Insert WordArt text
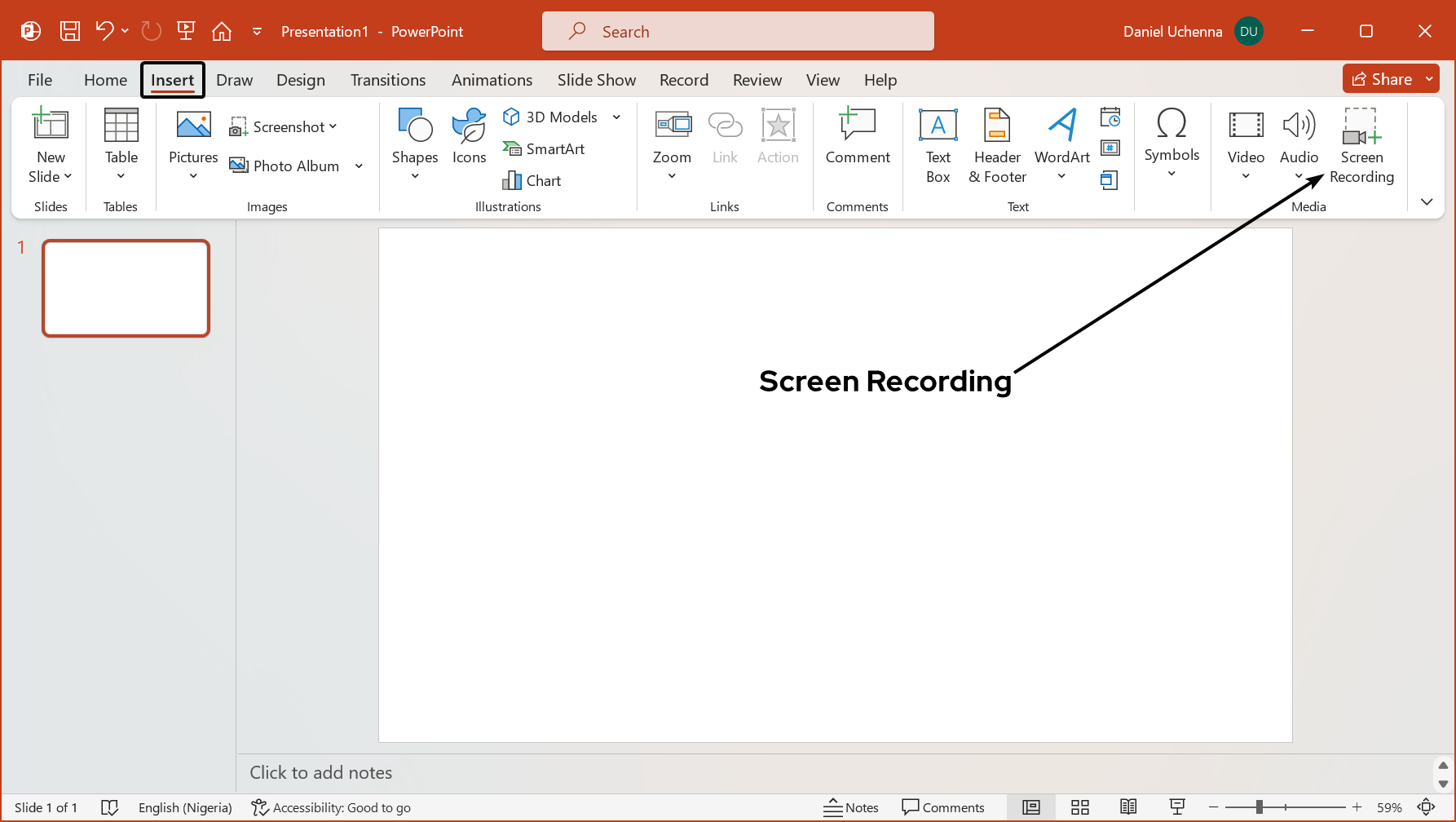The height and width of the screenshot is (822, 1456). pos(1061,147)
